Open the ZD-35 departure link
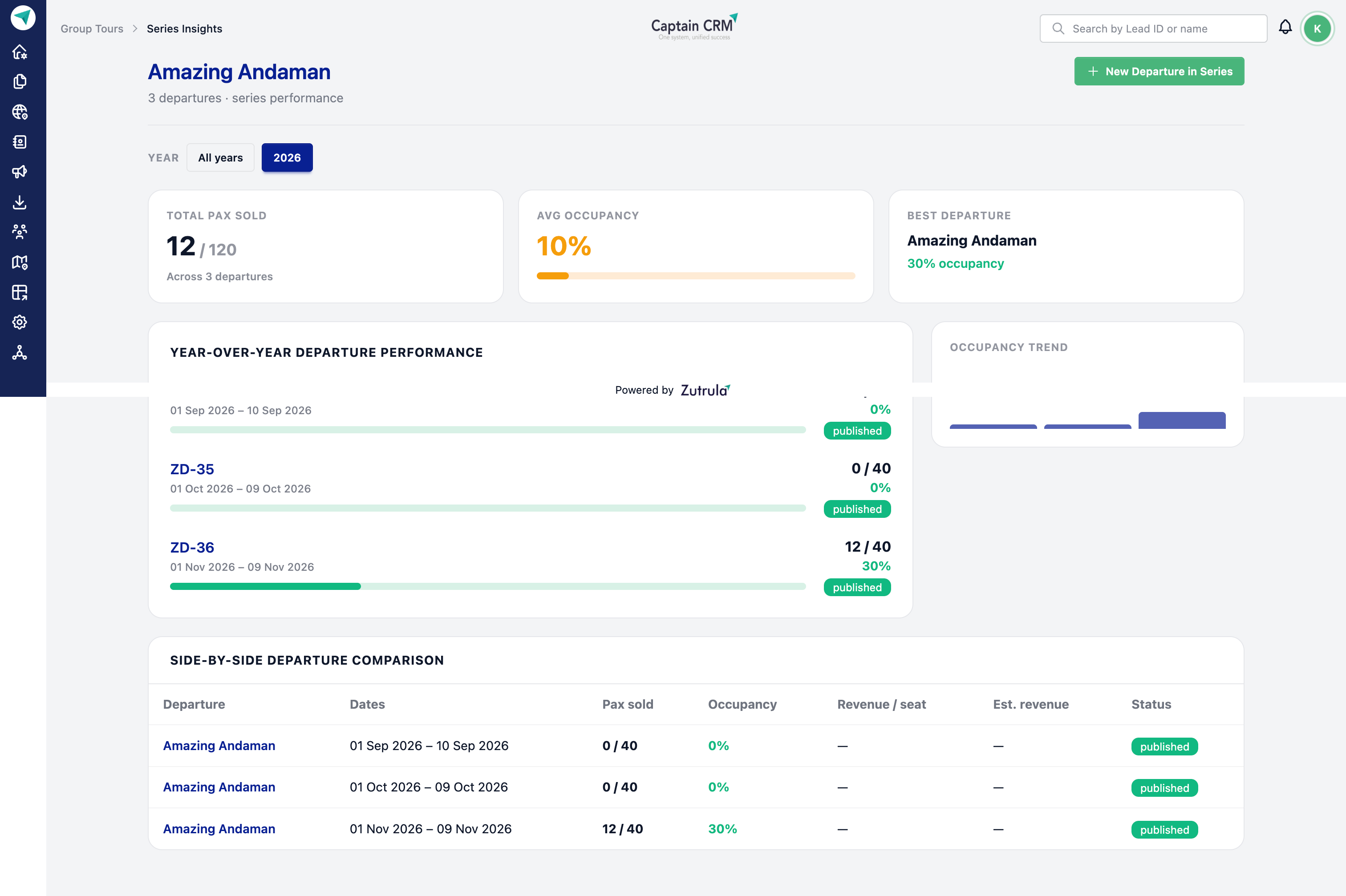This screenshot has width=1346, height=896. click(x=192, y=469)
